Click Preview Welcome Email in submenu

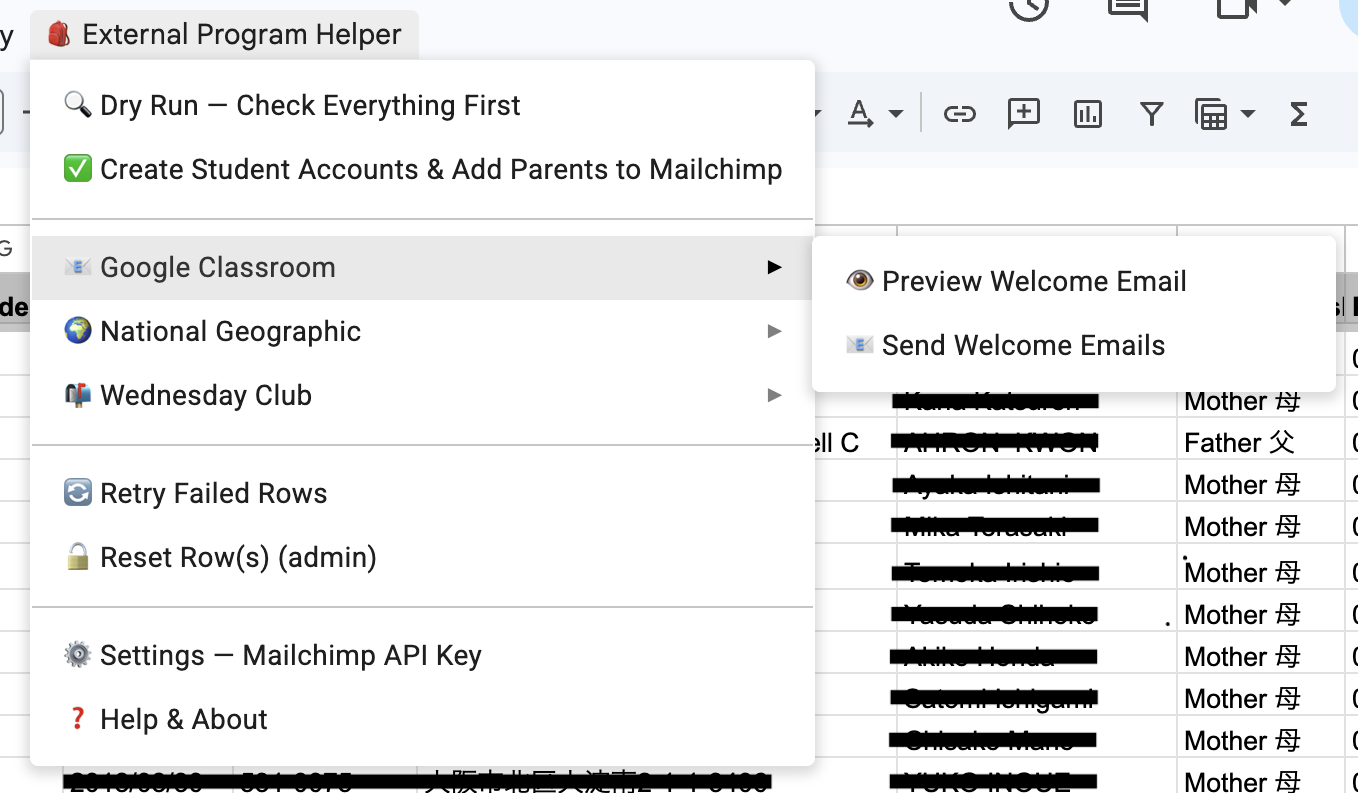coord(1033,281)
